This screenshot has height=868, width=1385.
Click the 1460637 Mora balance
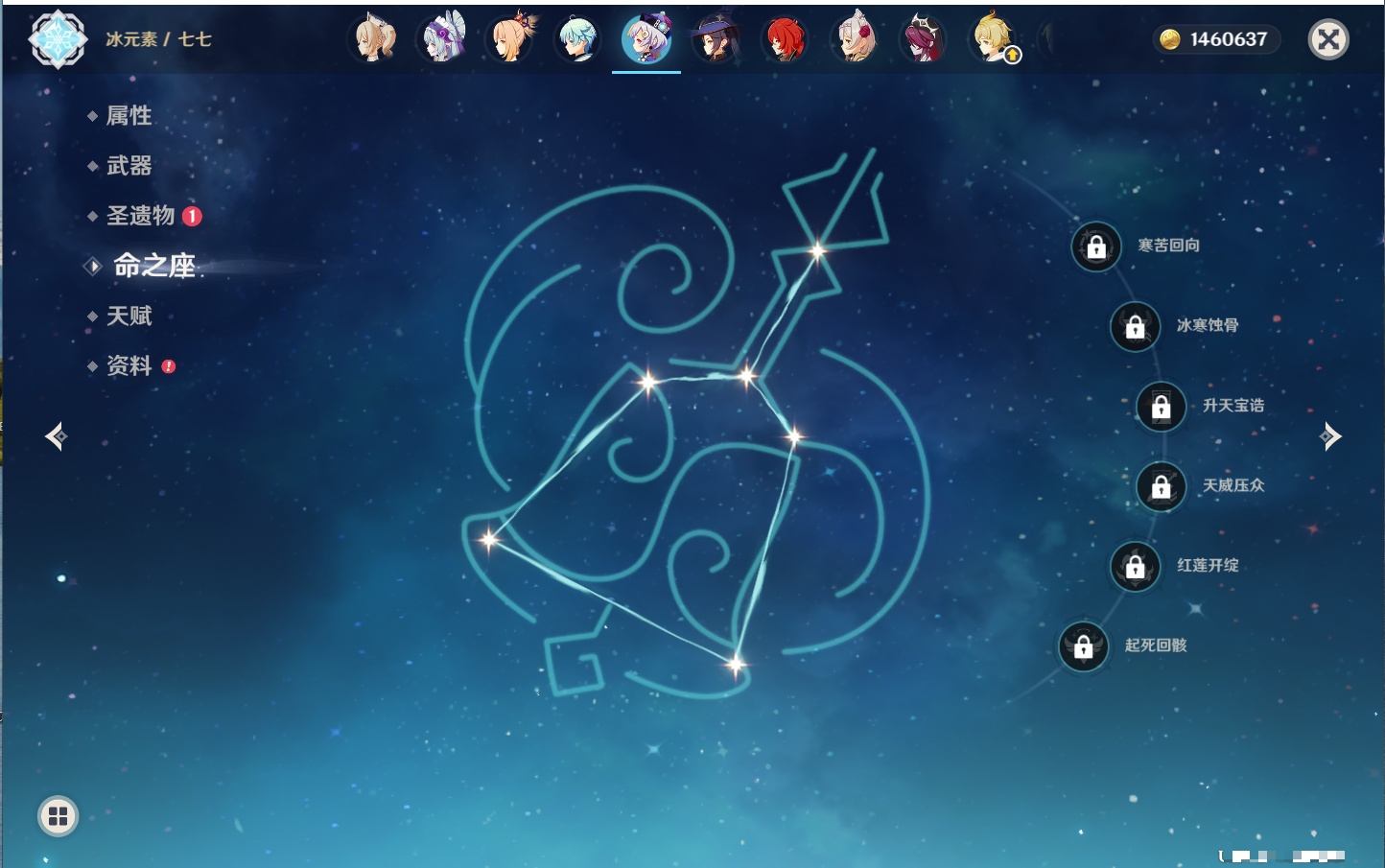click(1229, 39)
